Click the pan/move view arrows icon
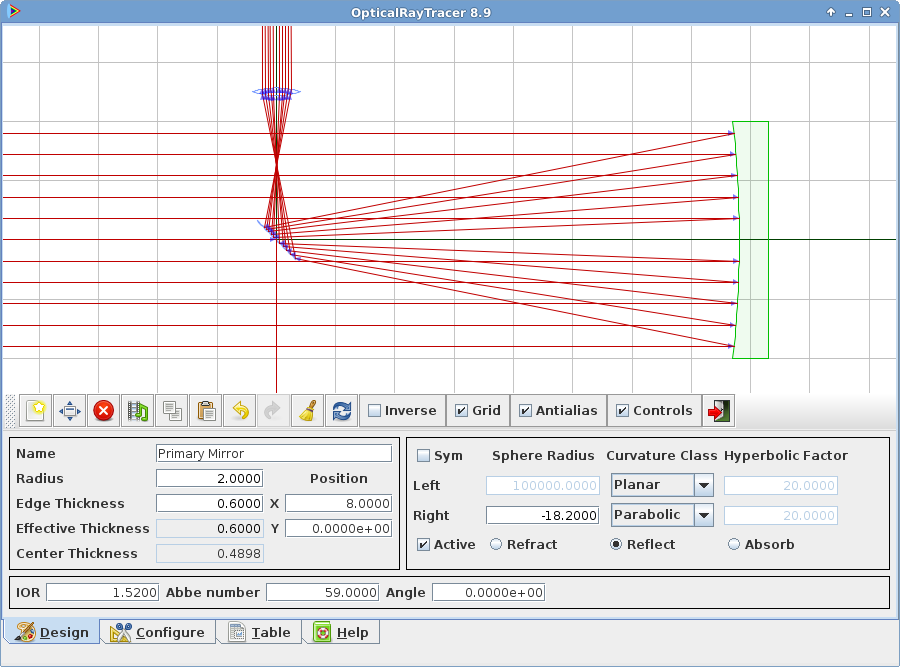This screenshot has height=667, width=900. [70, 411]
